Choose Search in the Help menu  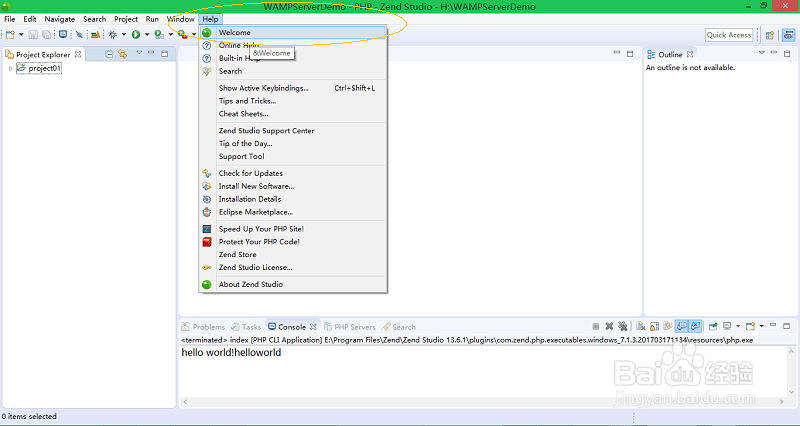(293, 71)
